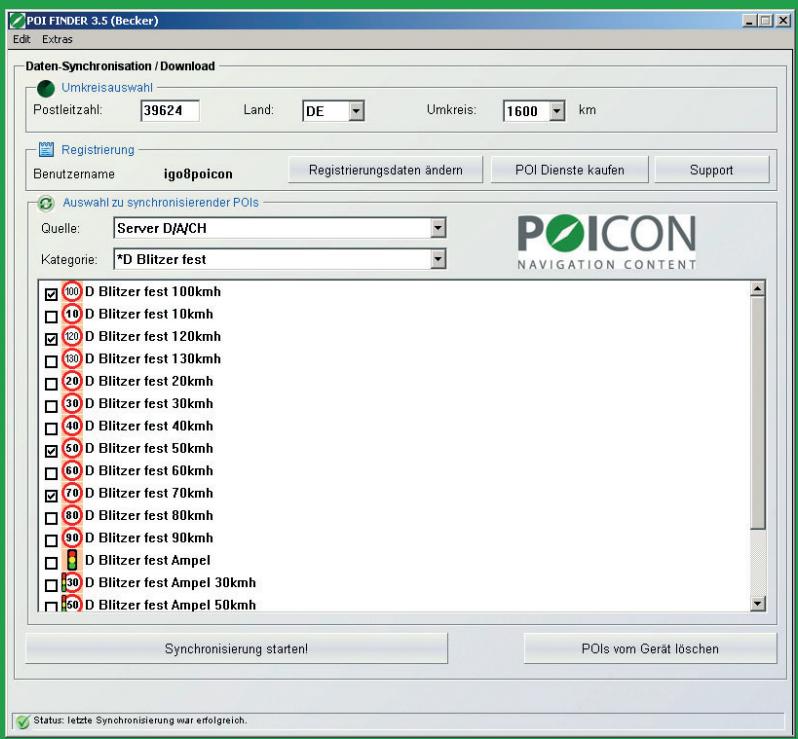Click the 90 speed sign icon
The height and width of the screenshot is (739, 798).
(72, 538)
